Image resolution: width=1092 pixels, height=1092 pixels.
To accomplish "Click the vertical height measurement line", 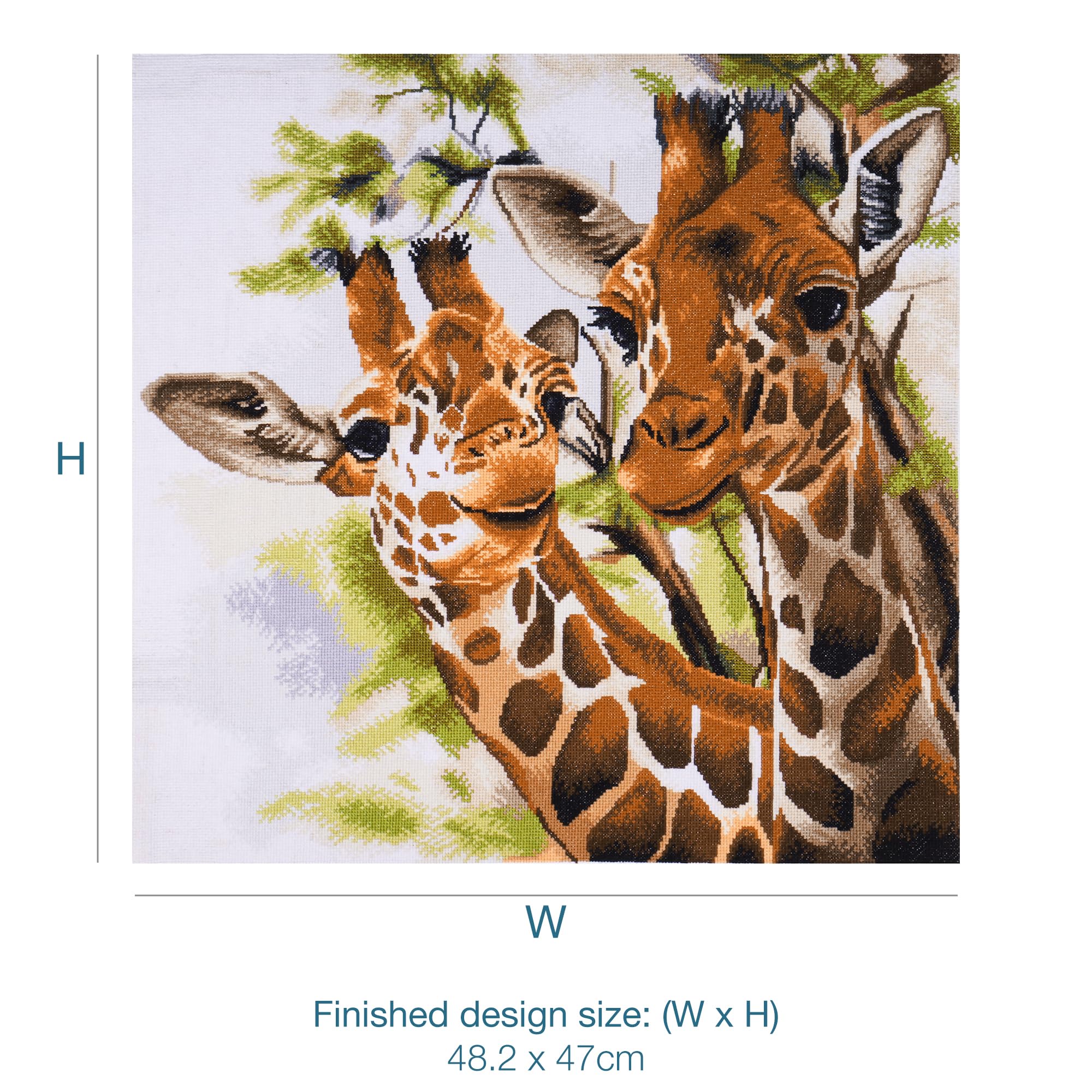I will [x=98, y=459].
